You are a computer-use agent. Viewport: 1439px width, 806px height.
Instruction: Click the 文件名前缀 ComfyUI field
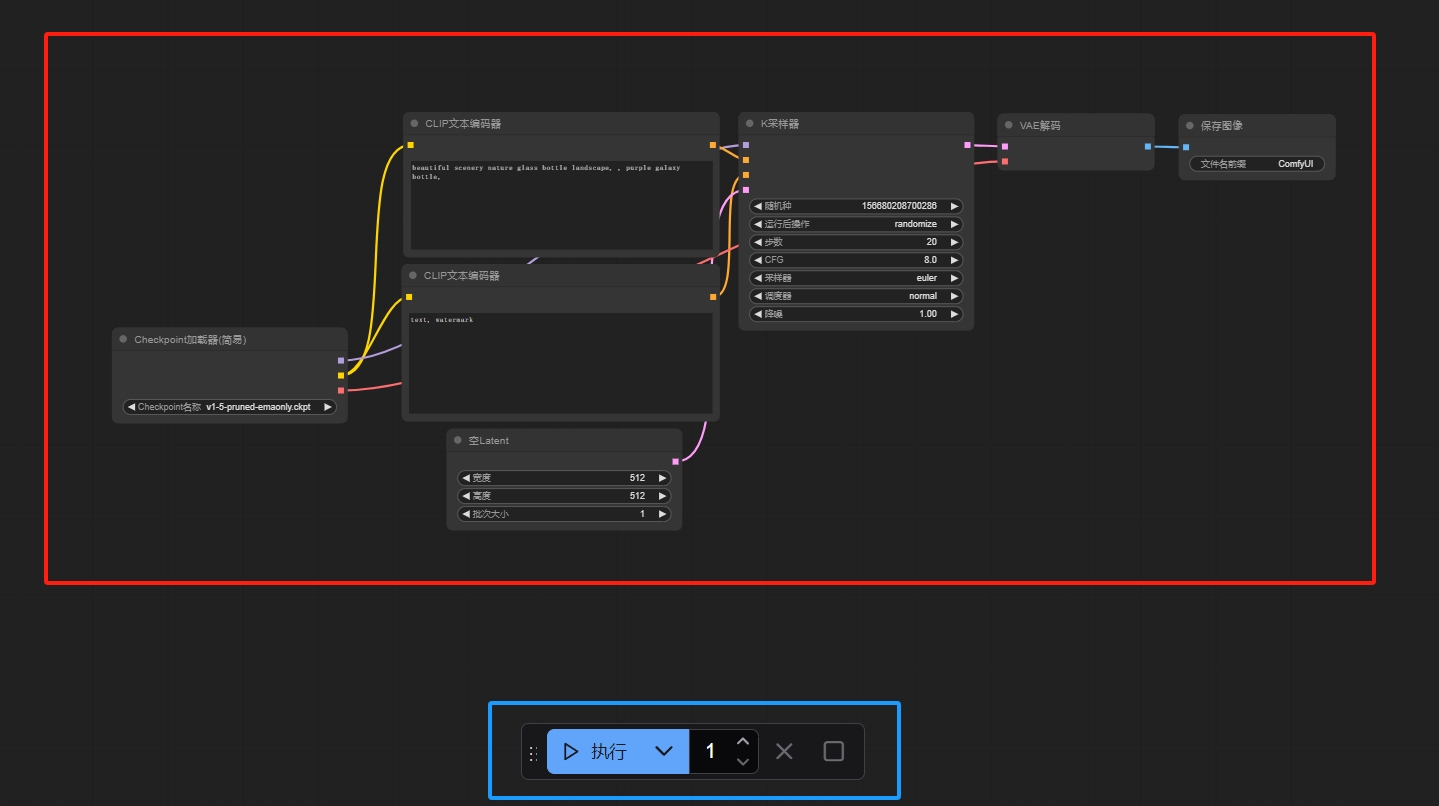coord(1257,164)
